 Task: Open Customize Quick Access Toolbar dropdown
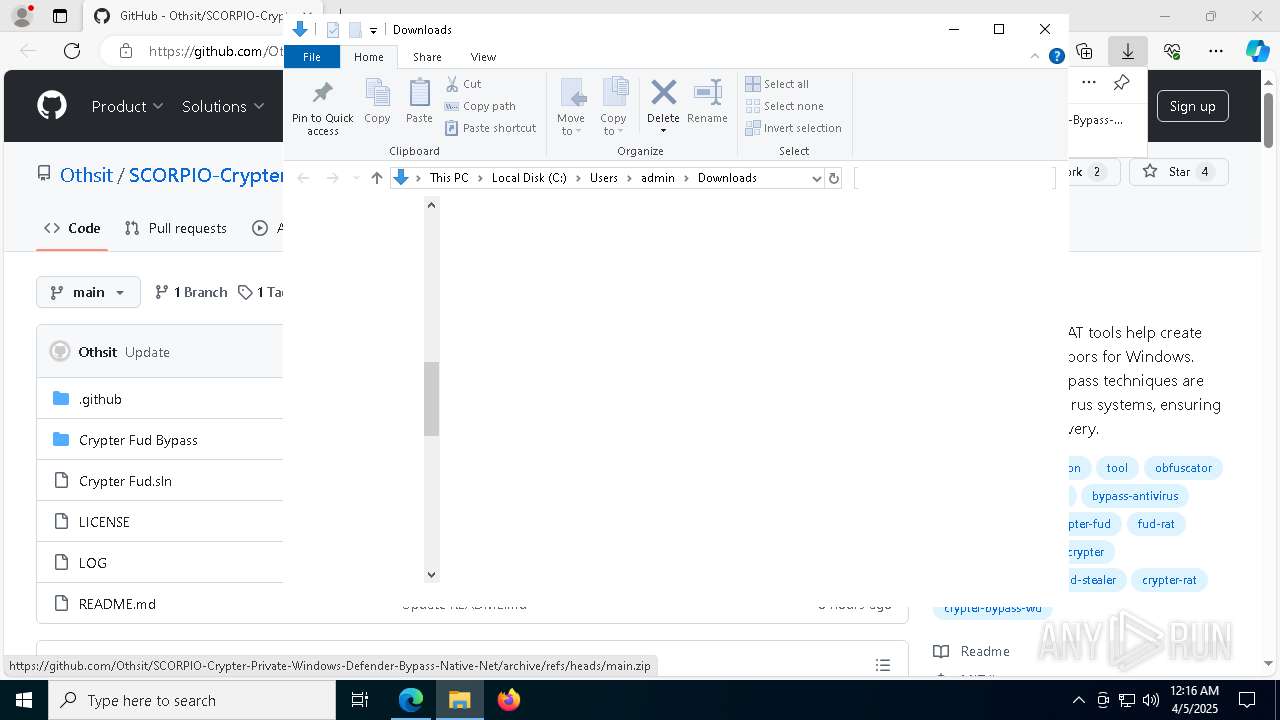point(373,30)
